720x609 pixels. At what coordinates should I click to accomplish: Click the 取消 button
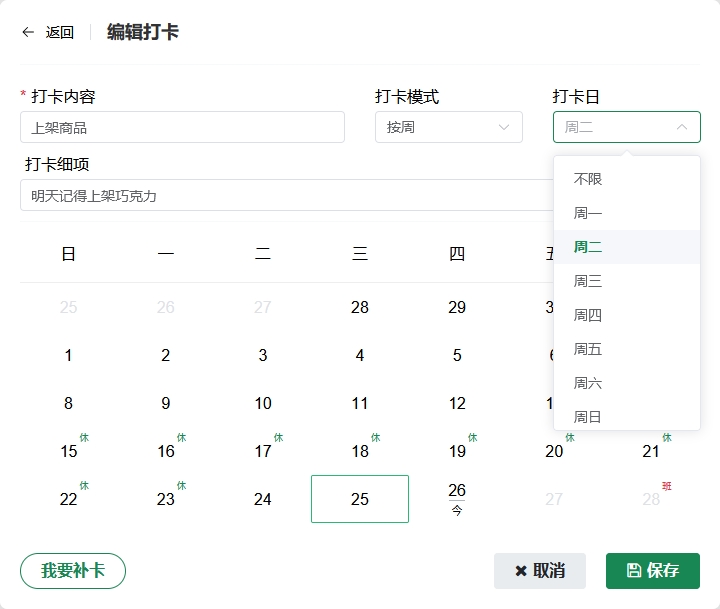(540, 571)
